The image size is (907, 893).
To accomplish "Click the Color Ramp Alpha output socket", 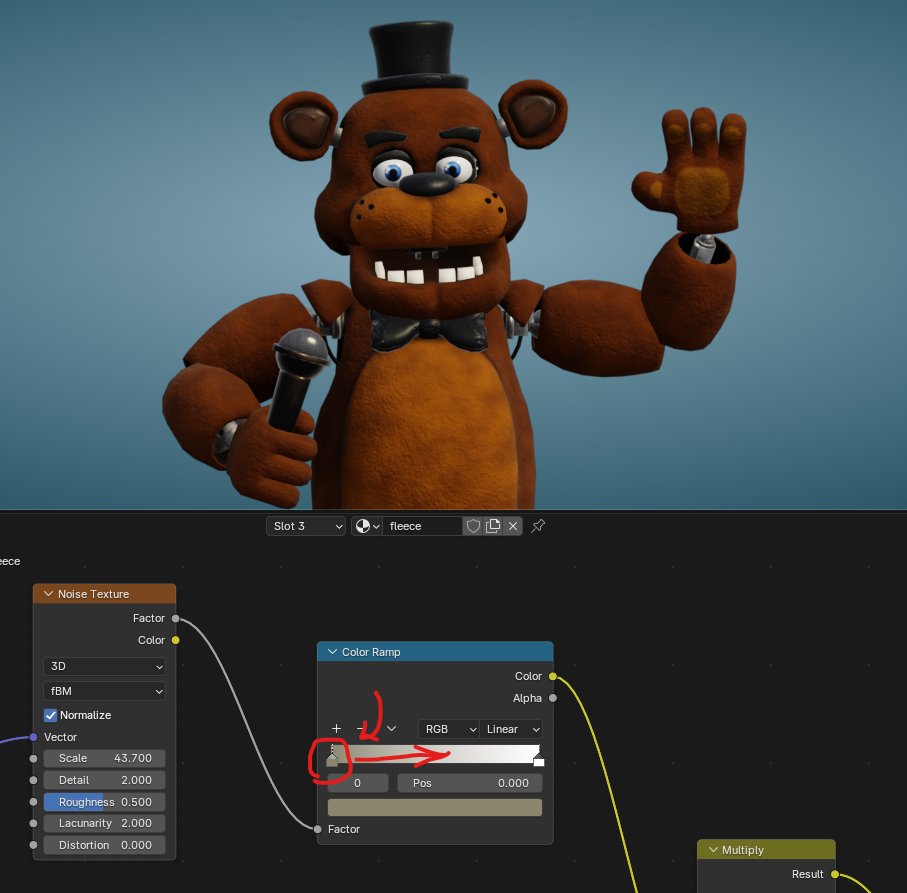I will (553, 698).
